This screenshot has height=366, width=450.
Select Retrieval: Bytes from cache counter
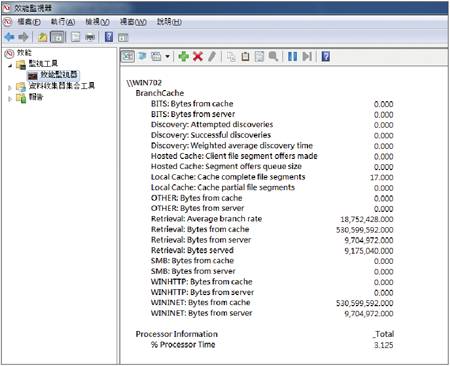point(200,229)
